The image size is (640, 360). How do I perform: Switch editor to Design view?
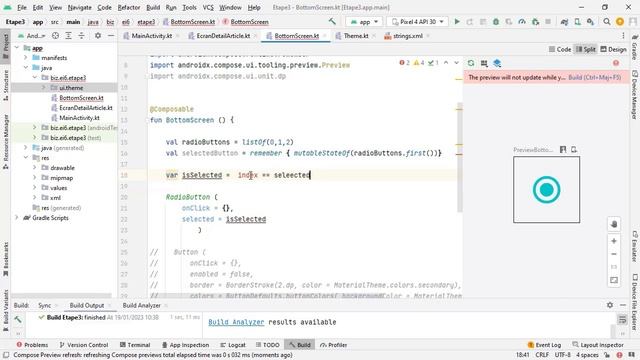613,49
